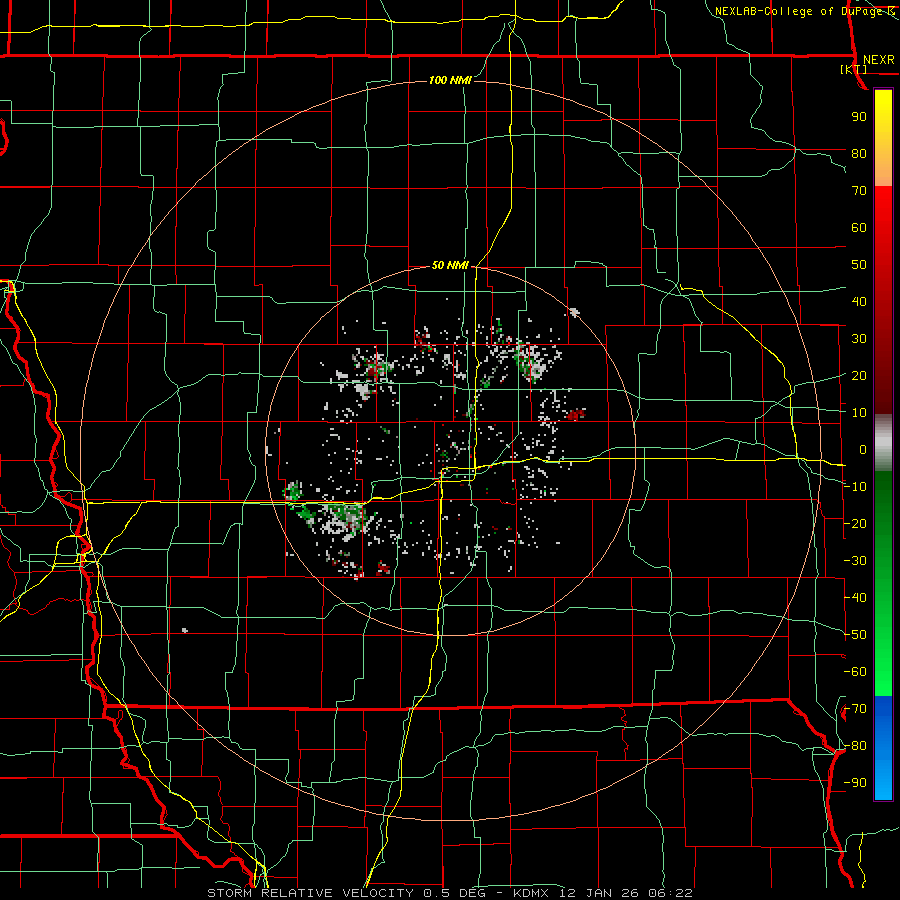Click the positive 90 scale value
900x900 pixels.
coord(859,117)
